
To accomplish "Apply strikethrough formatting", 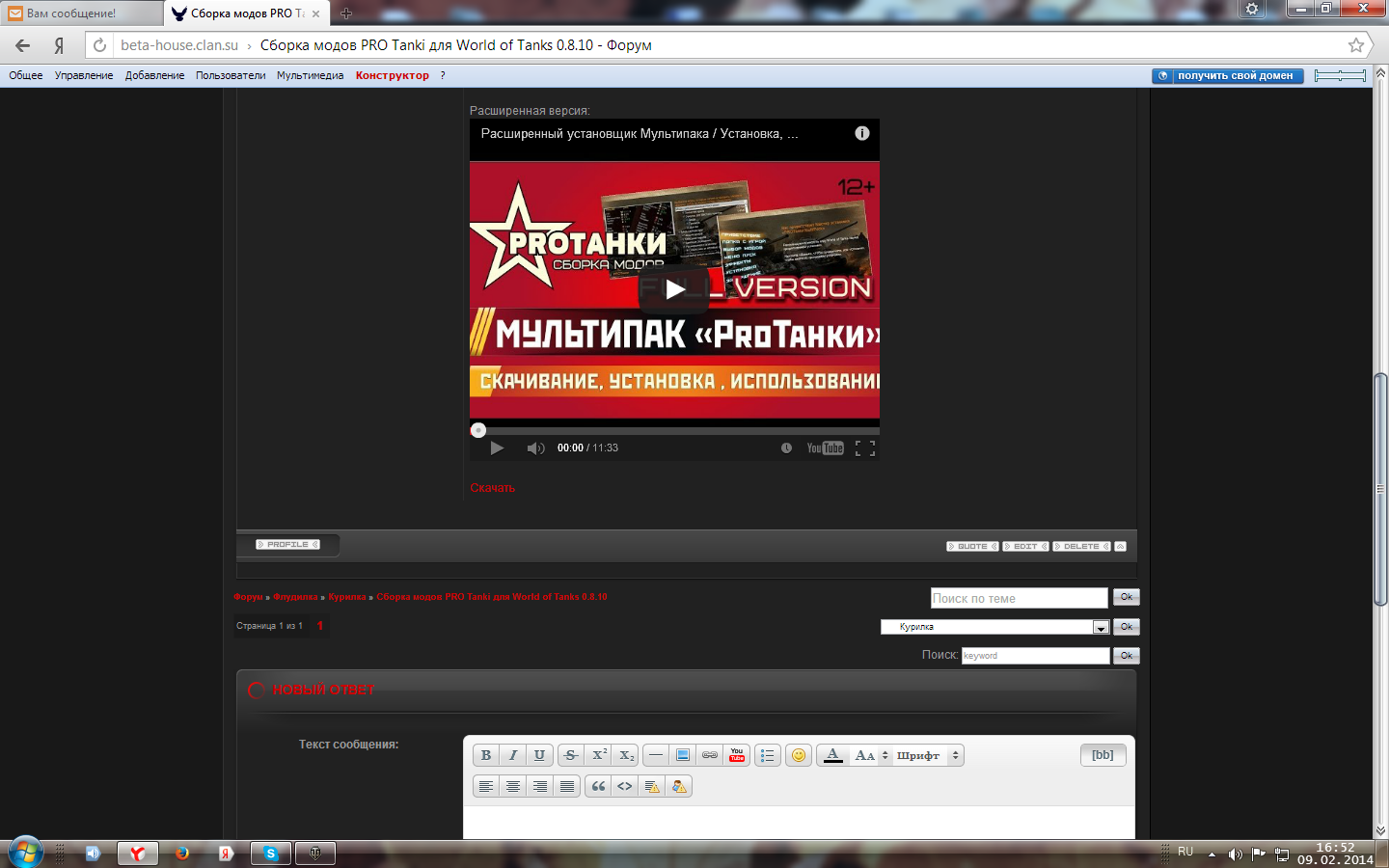I will tap(571, 756).
